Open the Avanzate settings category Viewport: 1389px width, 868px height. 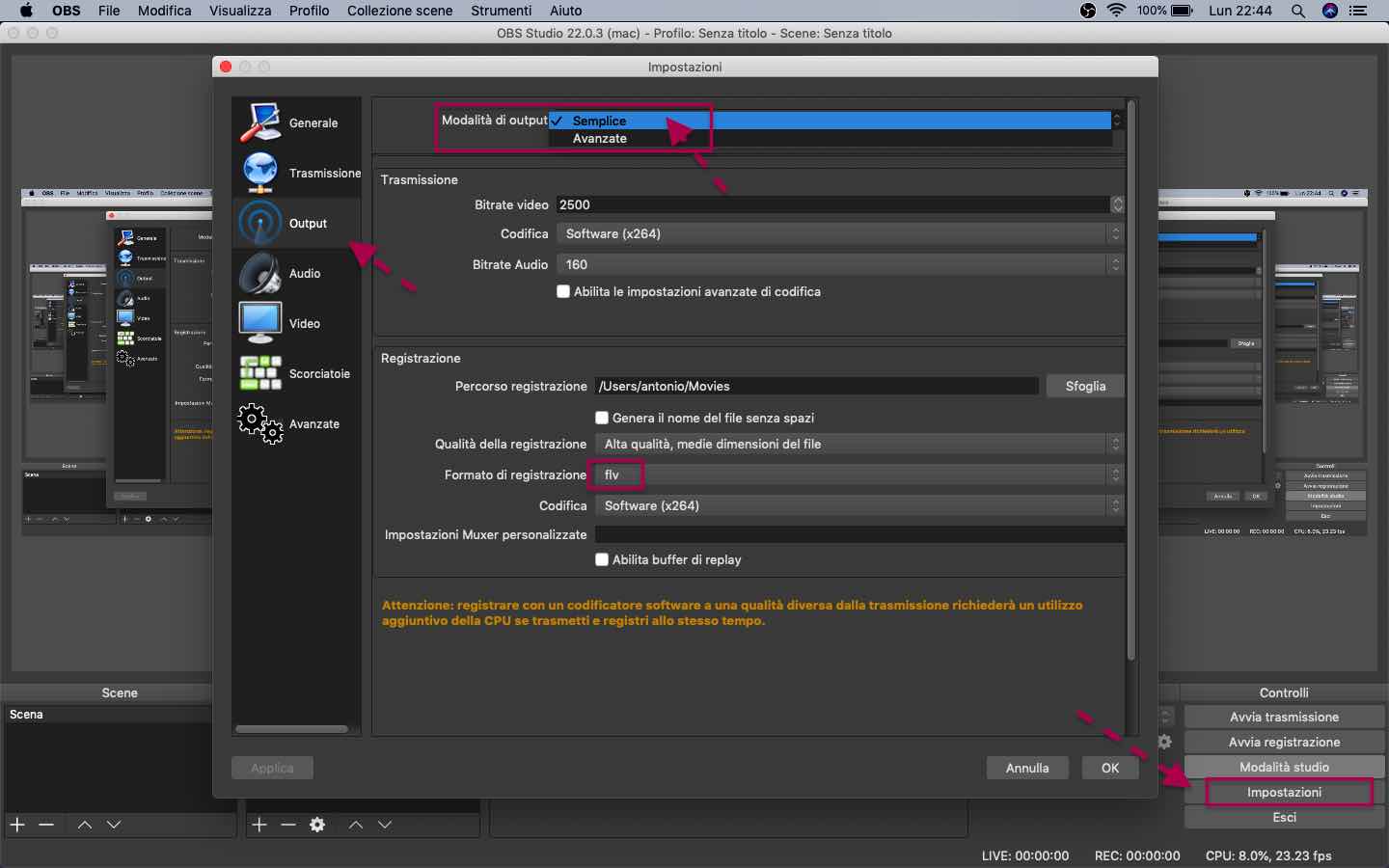(297, 423)
